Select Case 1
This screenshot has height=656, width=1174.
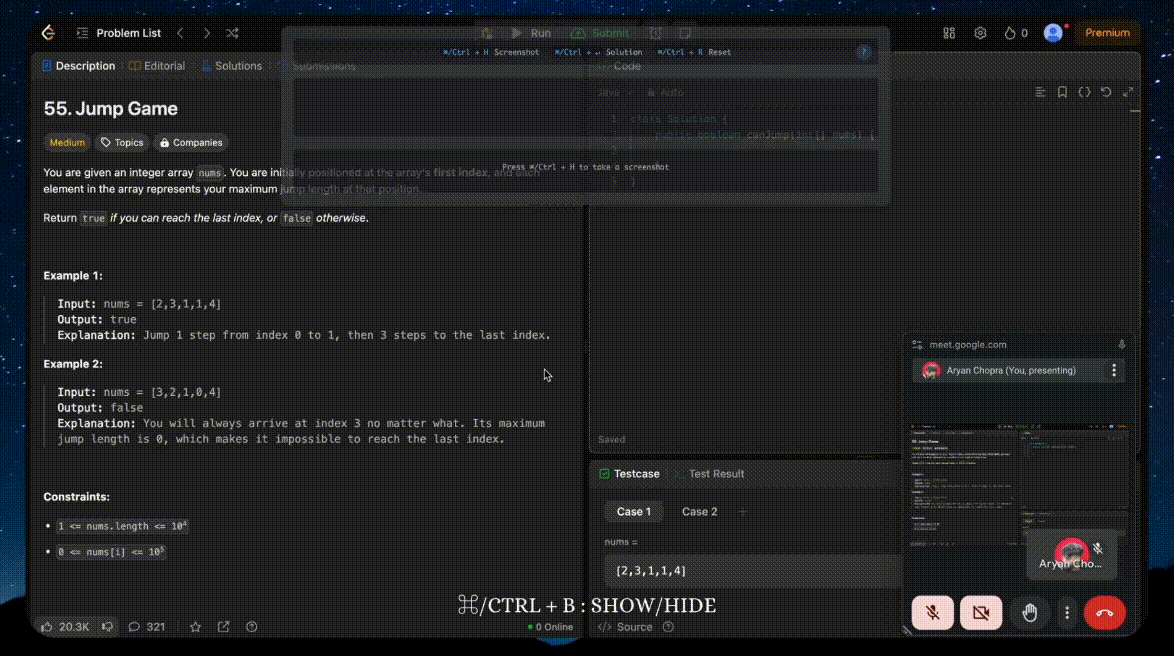tap(633, 511)
